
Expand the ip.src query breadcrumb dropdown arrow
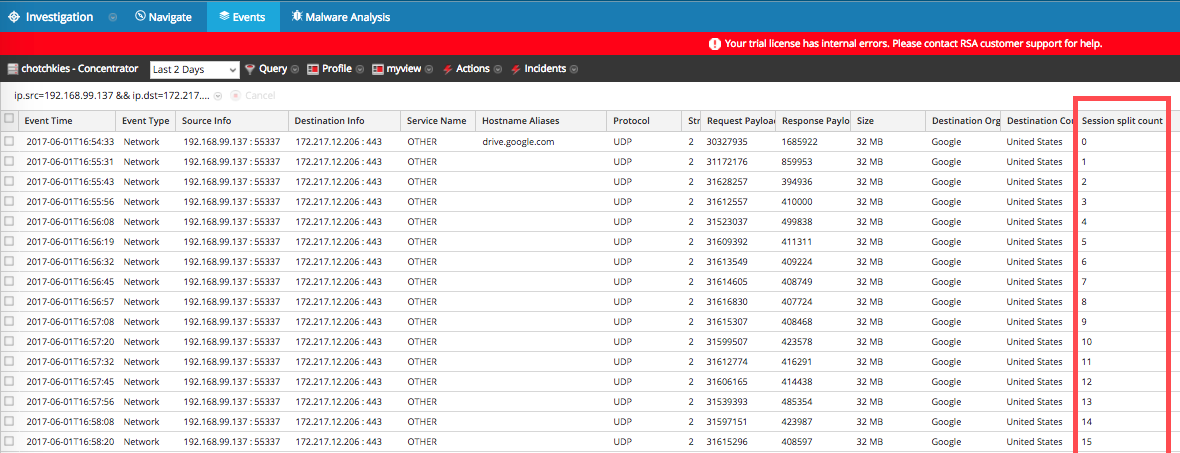(219, 95)
